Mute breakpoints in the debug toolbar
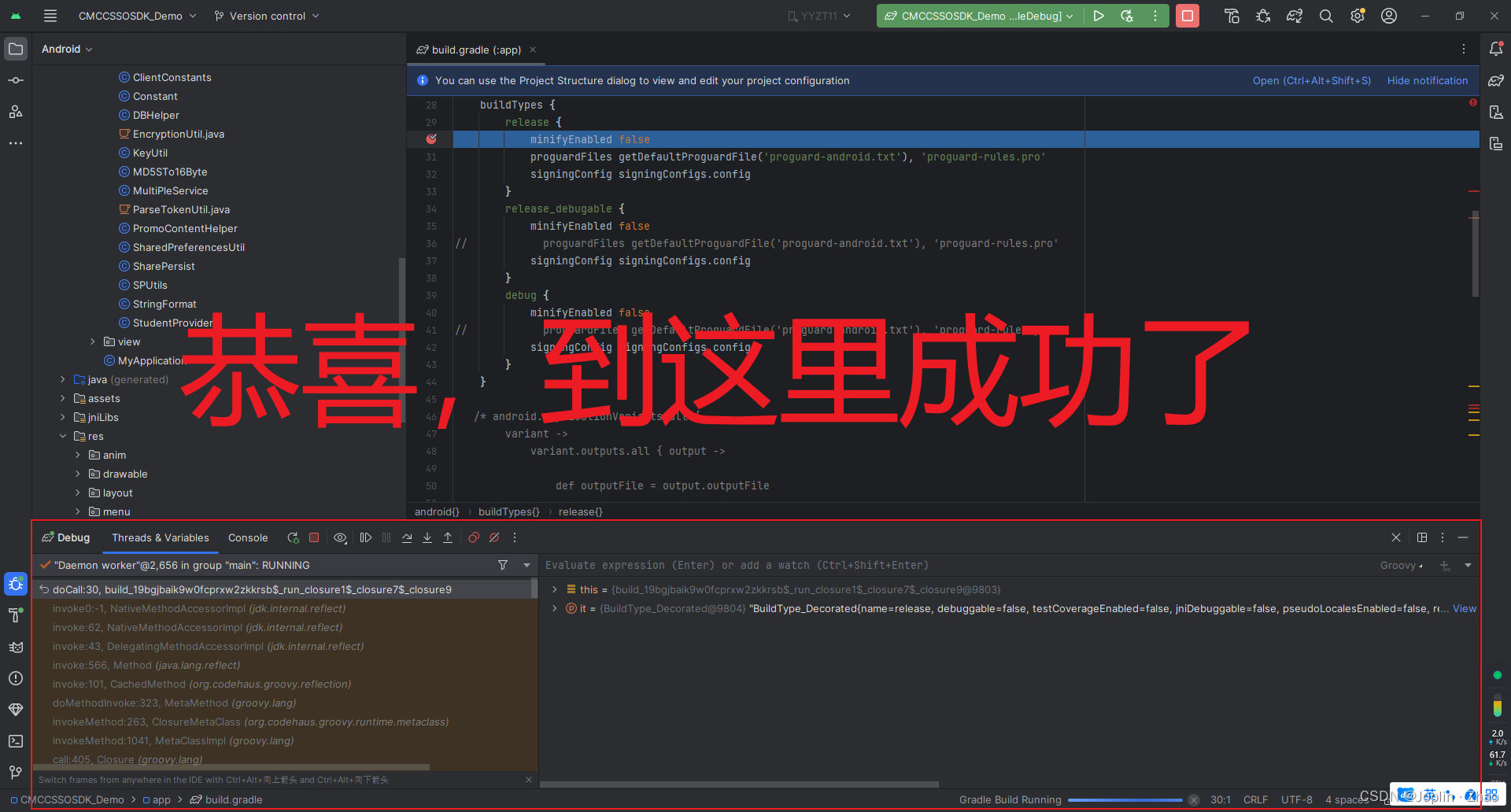Image resolution: width=1511 pixels, height=812 pixels. pyautogui.click(x=494, y=537)
